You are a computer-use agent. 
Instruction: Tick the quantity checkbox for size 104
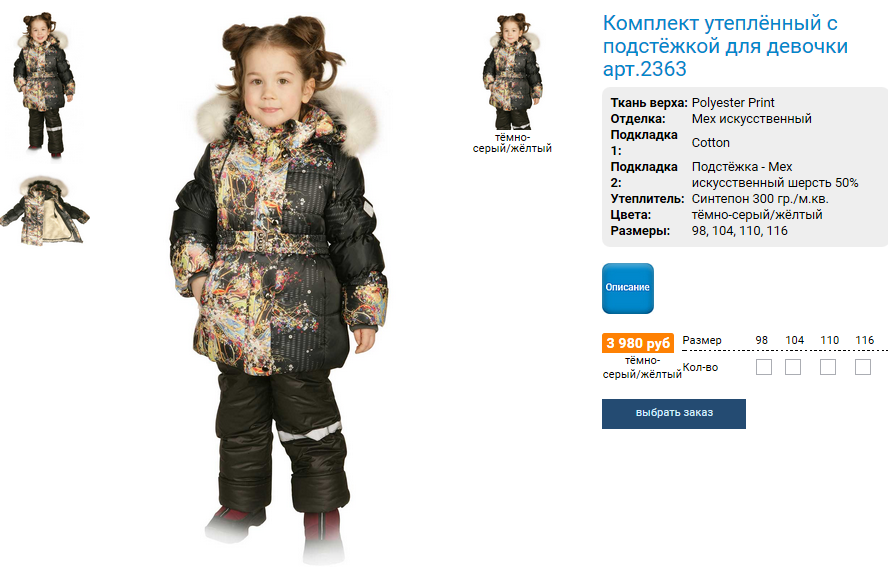tap(793, 366)
